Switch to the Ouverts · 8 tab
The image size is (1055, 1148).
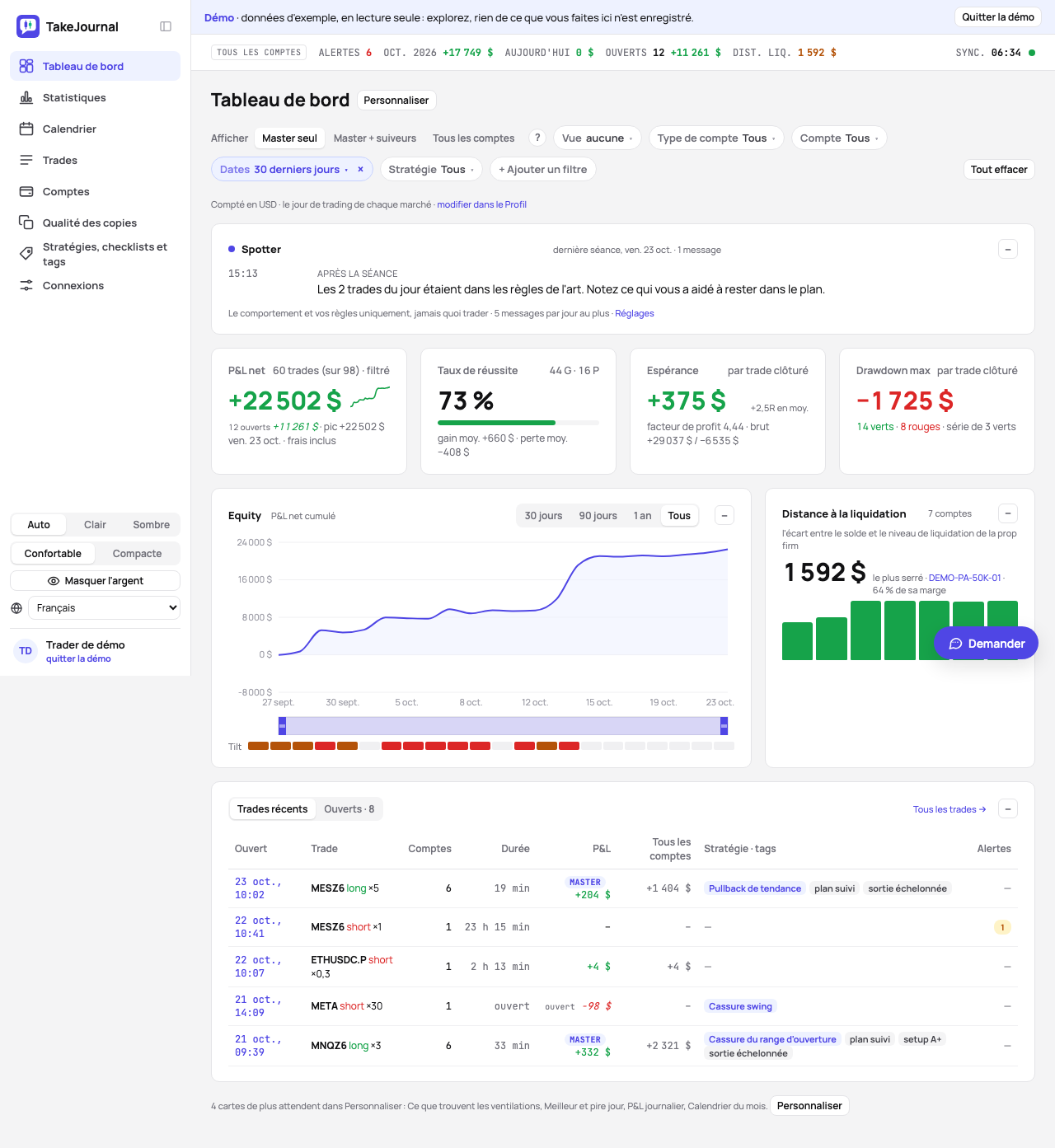(349, 808)
